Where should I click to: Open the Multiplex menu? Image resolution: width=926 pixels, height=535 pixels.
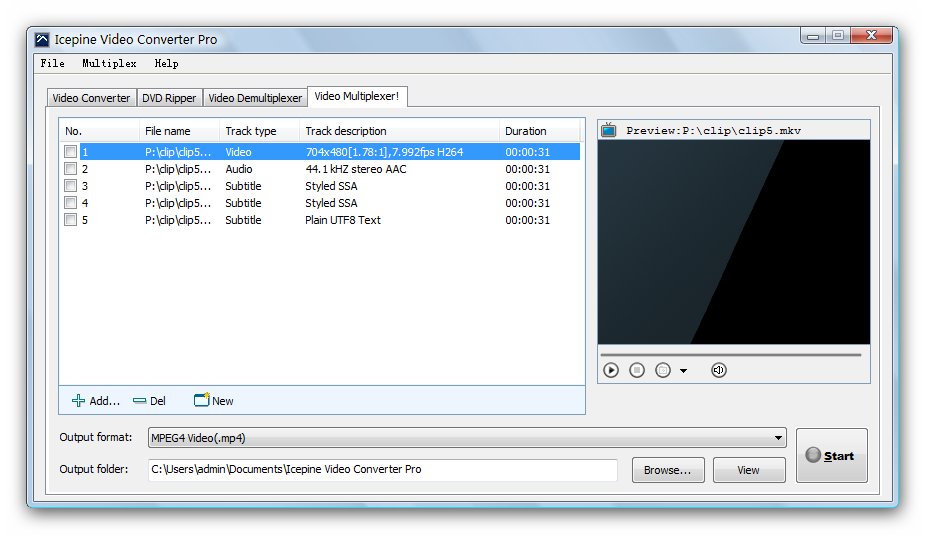[x=109, y=63]
